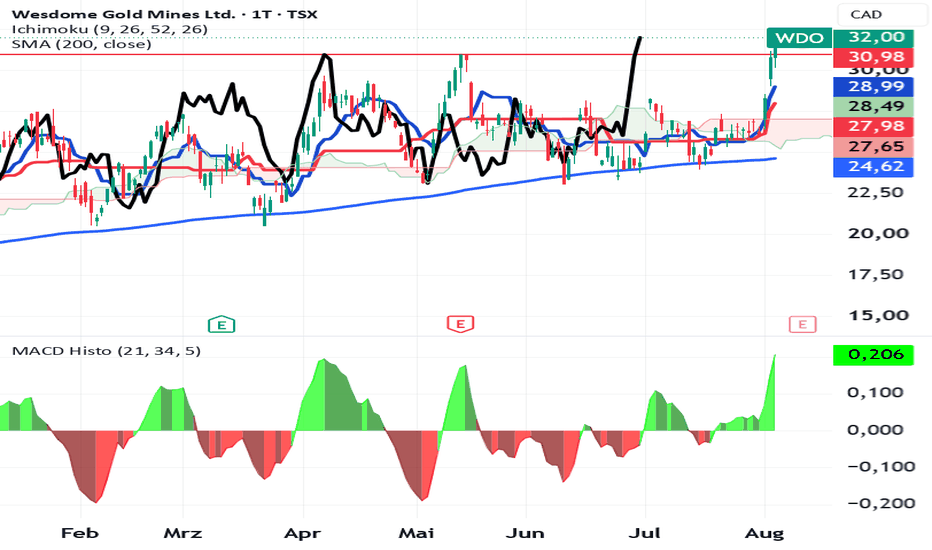The height and width of the screenshot is (550, 932).
Task: Click the Aug label on the time axis
Action: 764,533
